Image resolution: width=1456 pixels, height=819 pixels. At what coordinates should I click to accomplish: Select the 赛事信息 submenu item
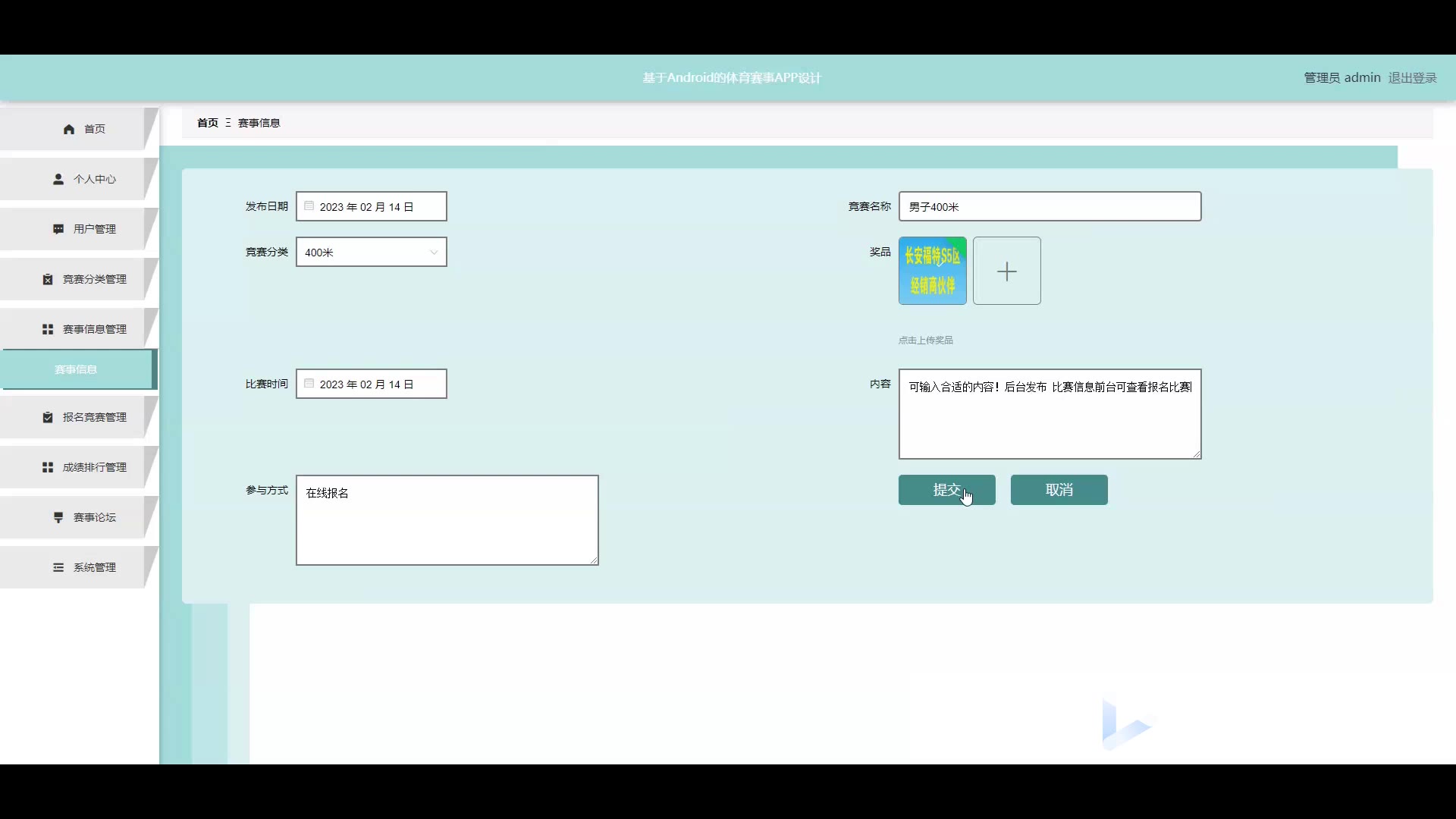tap(77, 370)
